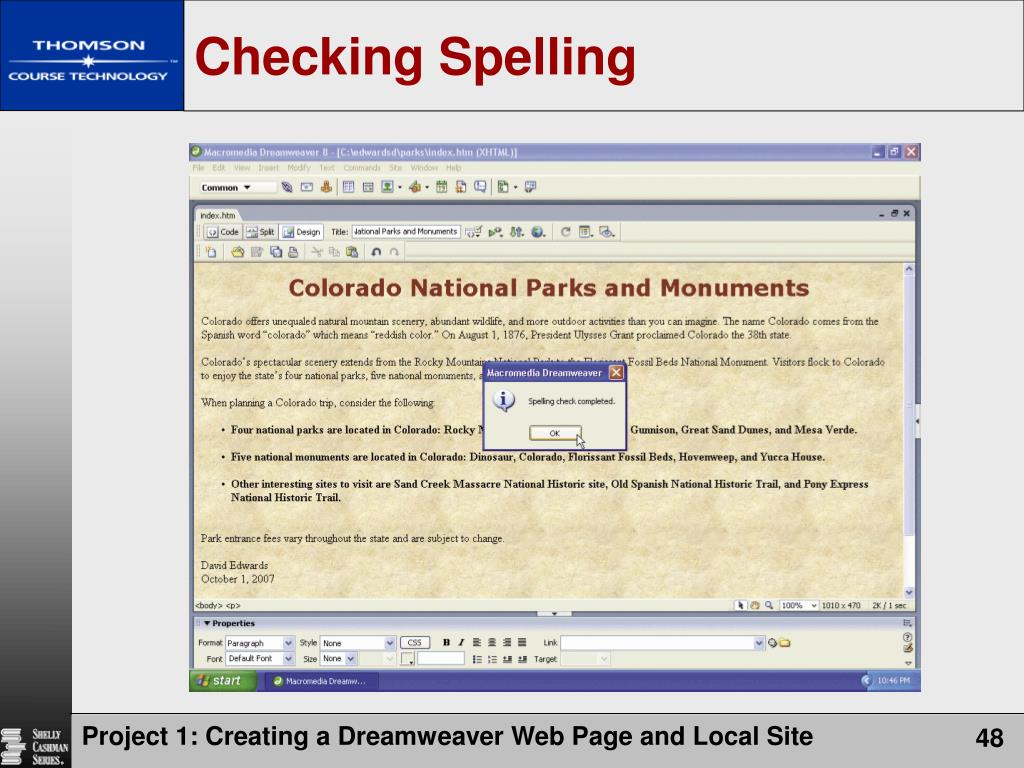This screenshot has width=1024, height=768.
Task: Switch to Design view
Action: 301,232
